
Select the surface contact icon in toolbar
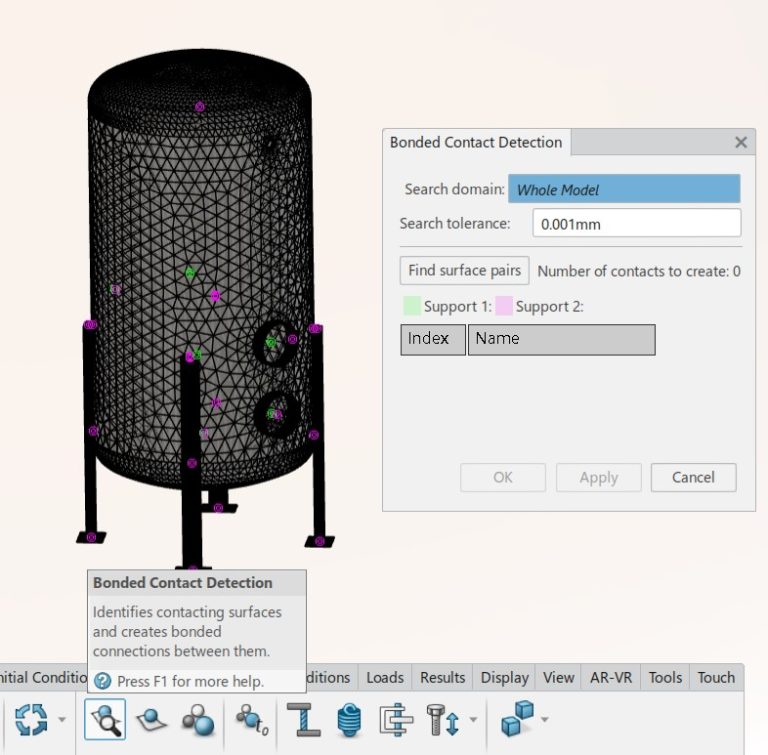tap(151, 719)
